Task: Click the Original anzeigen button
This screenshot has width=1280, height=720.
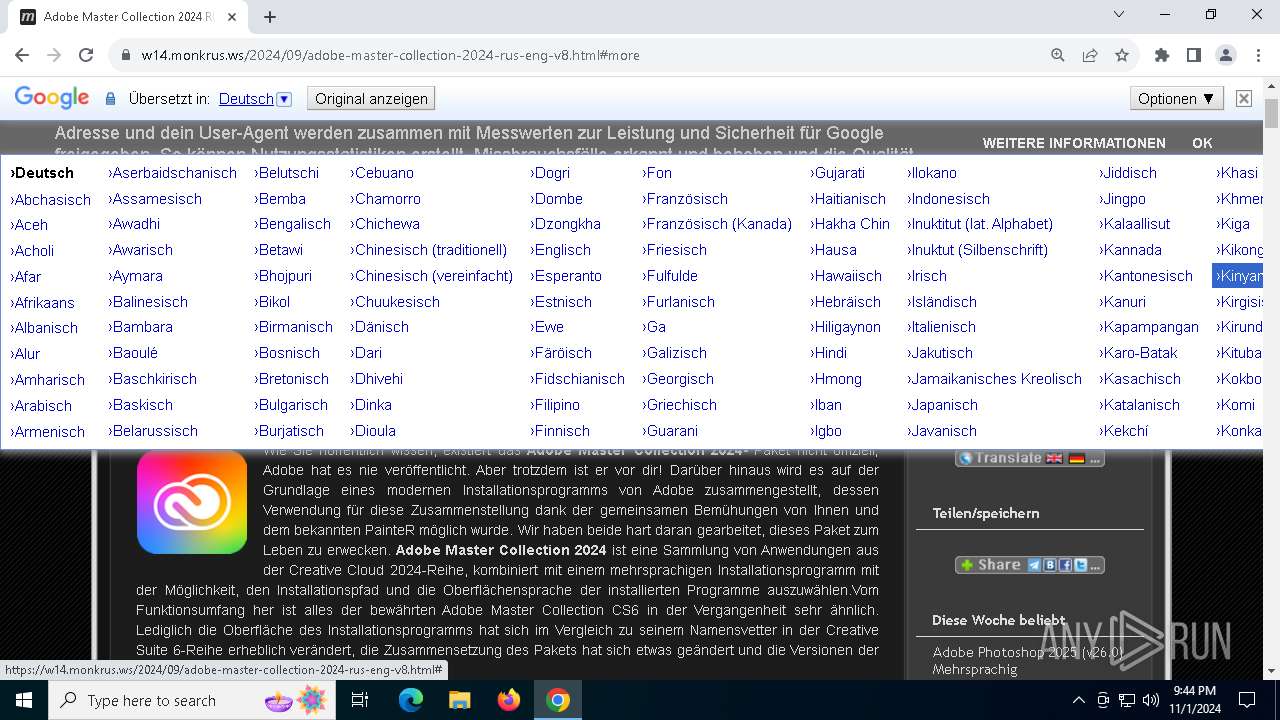Action: coord(371,98)
